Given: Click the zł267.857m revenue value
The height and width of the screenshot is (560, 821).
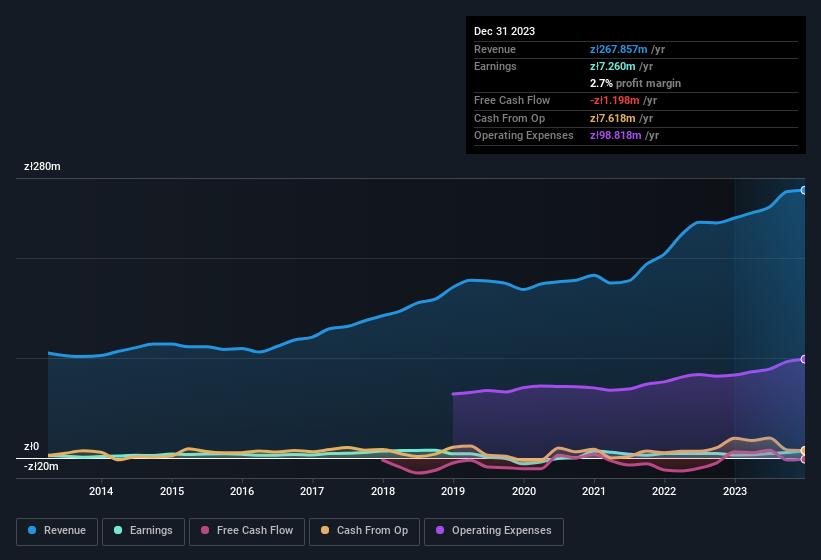Looking at the screenshot, I should pos(618,49).
